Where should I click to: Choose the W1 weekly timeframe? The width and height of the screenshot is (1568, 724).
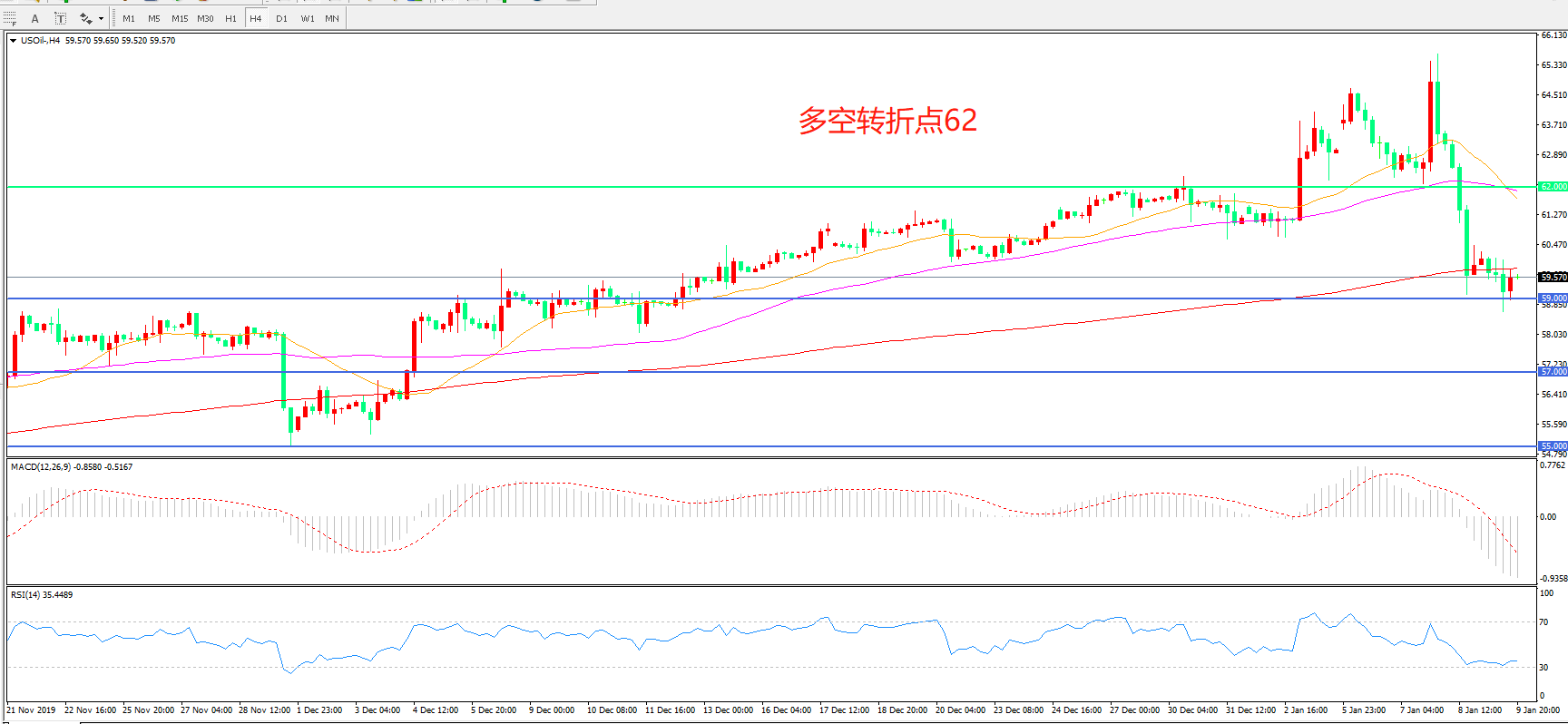(308, 18)
